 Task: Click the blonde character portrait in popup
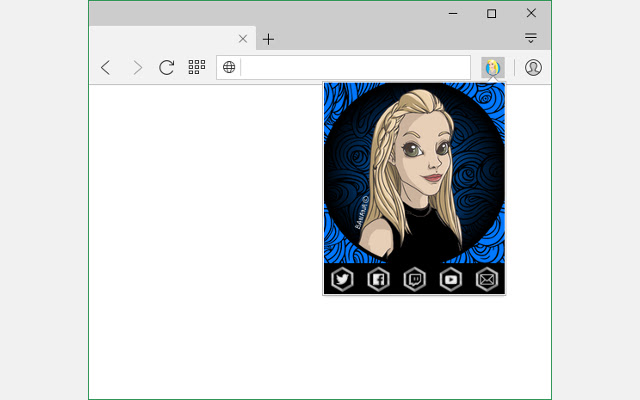tap(414, 173)
